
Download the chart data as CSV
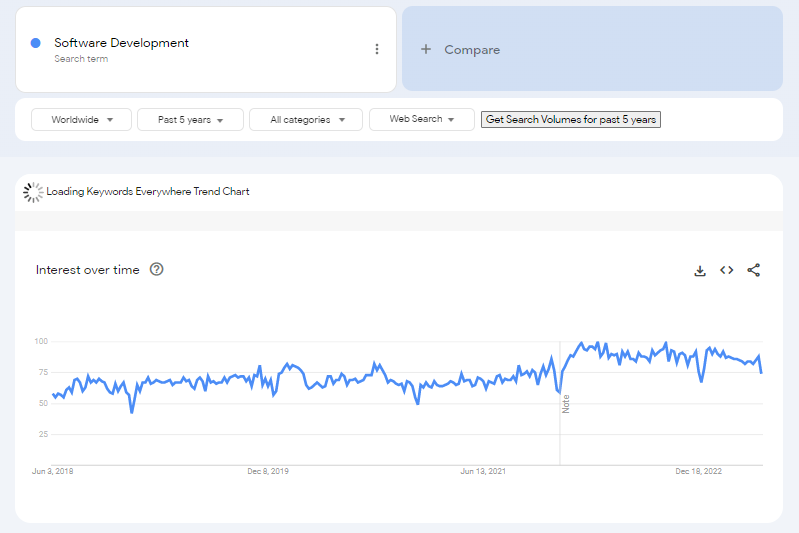tap(700, 270)
